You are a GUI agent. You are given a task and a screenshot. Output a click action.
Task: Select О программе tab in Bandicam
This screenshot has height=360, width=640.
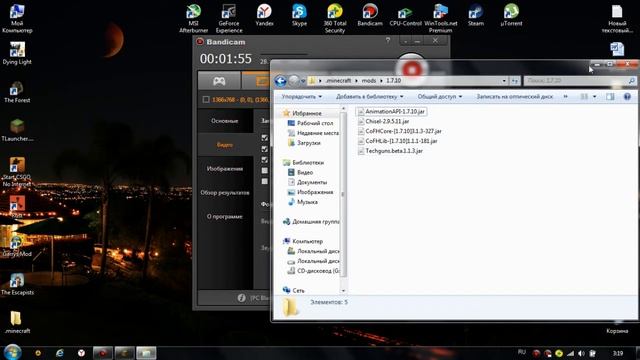(x=225, y=216)
